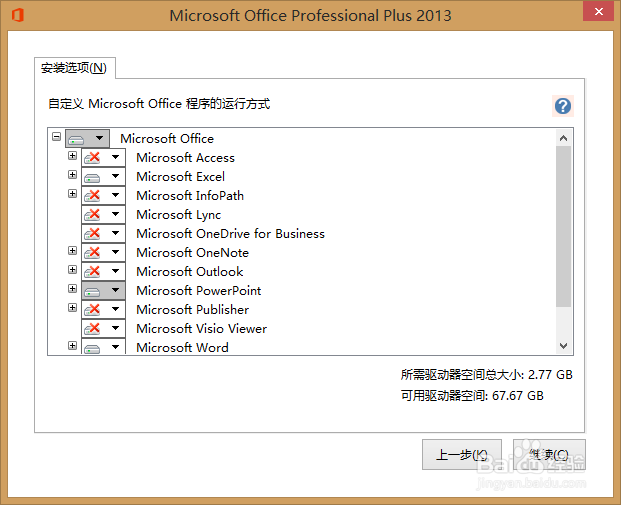
Task: Click Microsoft Access install state icon
Action: tap(92, 158)
